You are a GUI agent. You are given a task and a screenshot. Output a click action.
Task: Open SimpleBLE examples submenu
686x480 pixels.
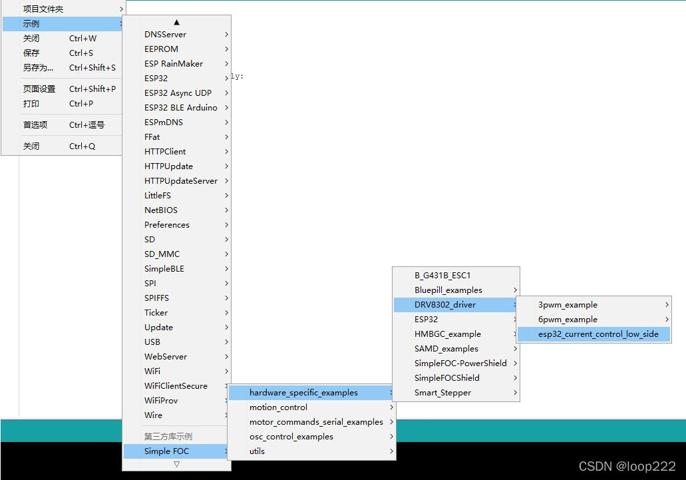click(x=177, y=269)
